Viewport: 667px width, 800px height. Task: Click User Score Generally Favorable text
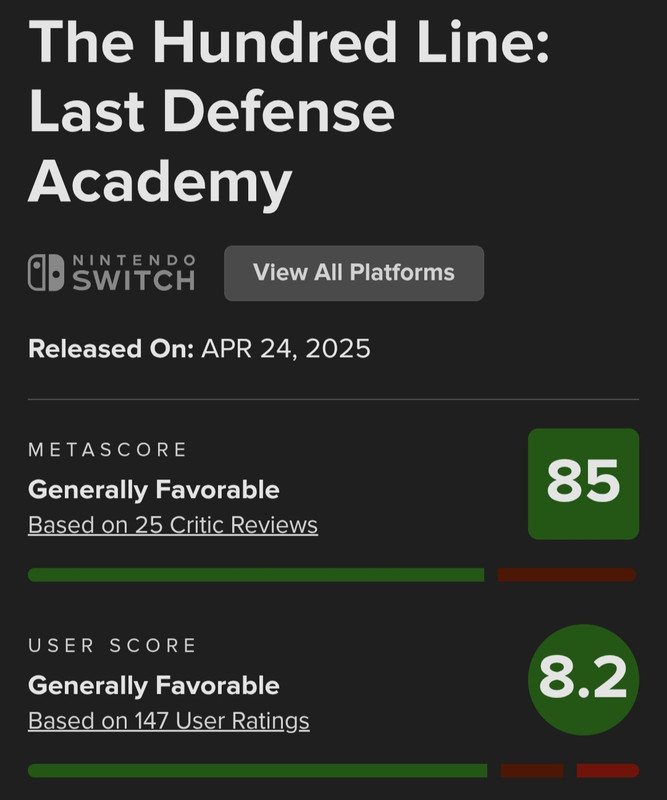coord(154,686)
